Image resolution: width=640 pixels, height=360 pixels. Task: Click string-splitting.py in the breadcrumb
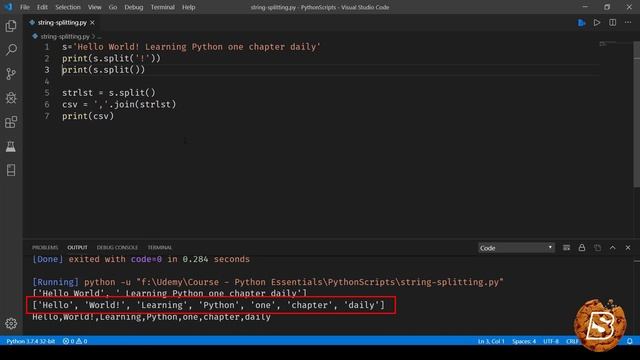point(65,36)
